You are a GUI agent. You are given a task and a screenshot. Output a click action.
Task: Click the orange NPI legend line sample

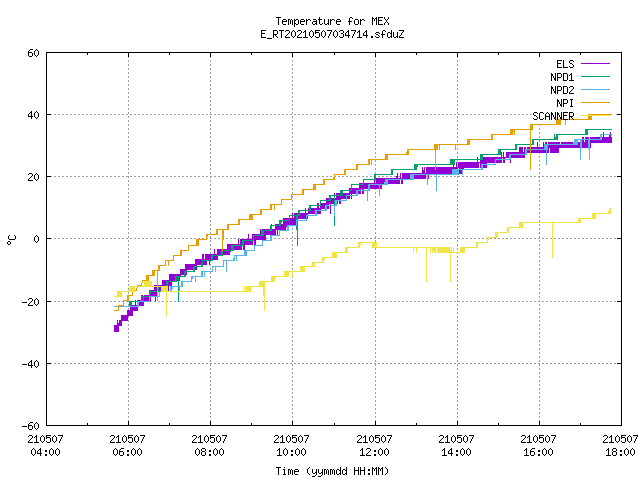596,103
